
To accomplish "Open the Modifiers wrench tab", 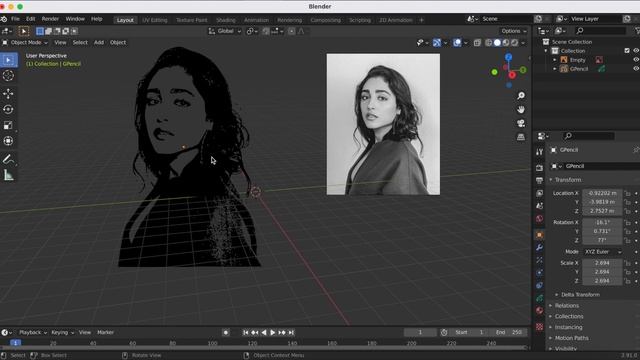I will [x=540, y=247].
